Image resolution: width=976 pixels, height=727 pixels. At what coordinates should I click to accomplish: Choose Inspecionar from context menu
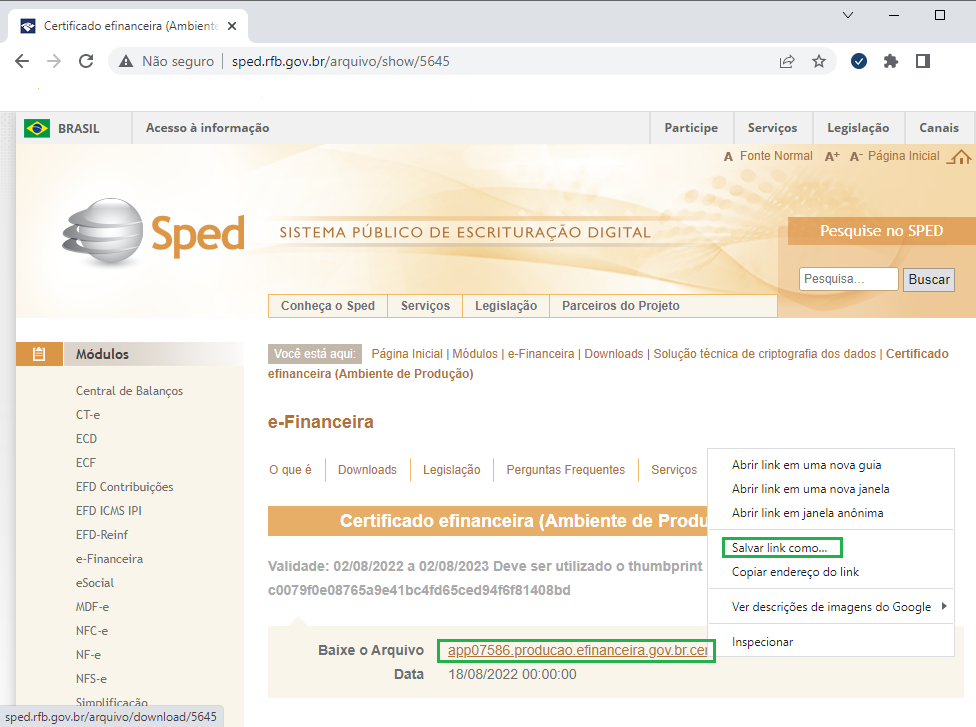[x=830, y=642]
